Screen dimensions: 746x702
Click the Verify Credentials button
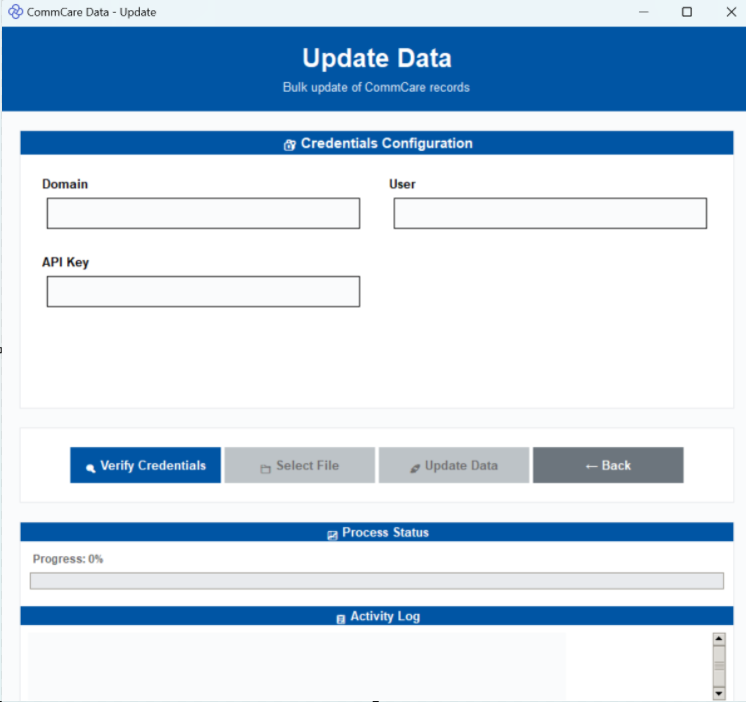tap(146, 465)
